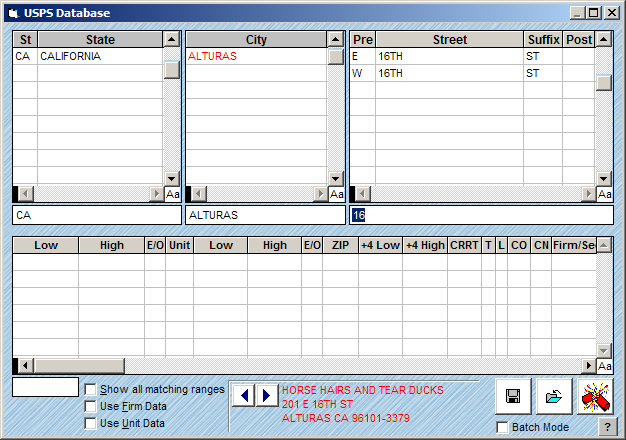
Task: Click State list horizontal scroll left arrow
Action: point(26,194)
